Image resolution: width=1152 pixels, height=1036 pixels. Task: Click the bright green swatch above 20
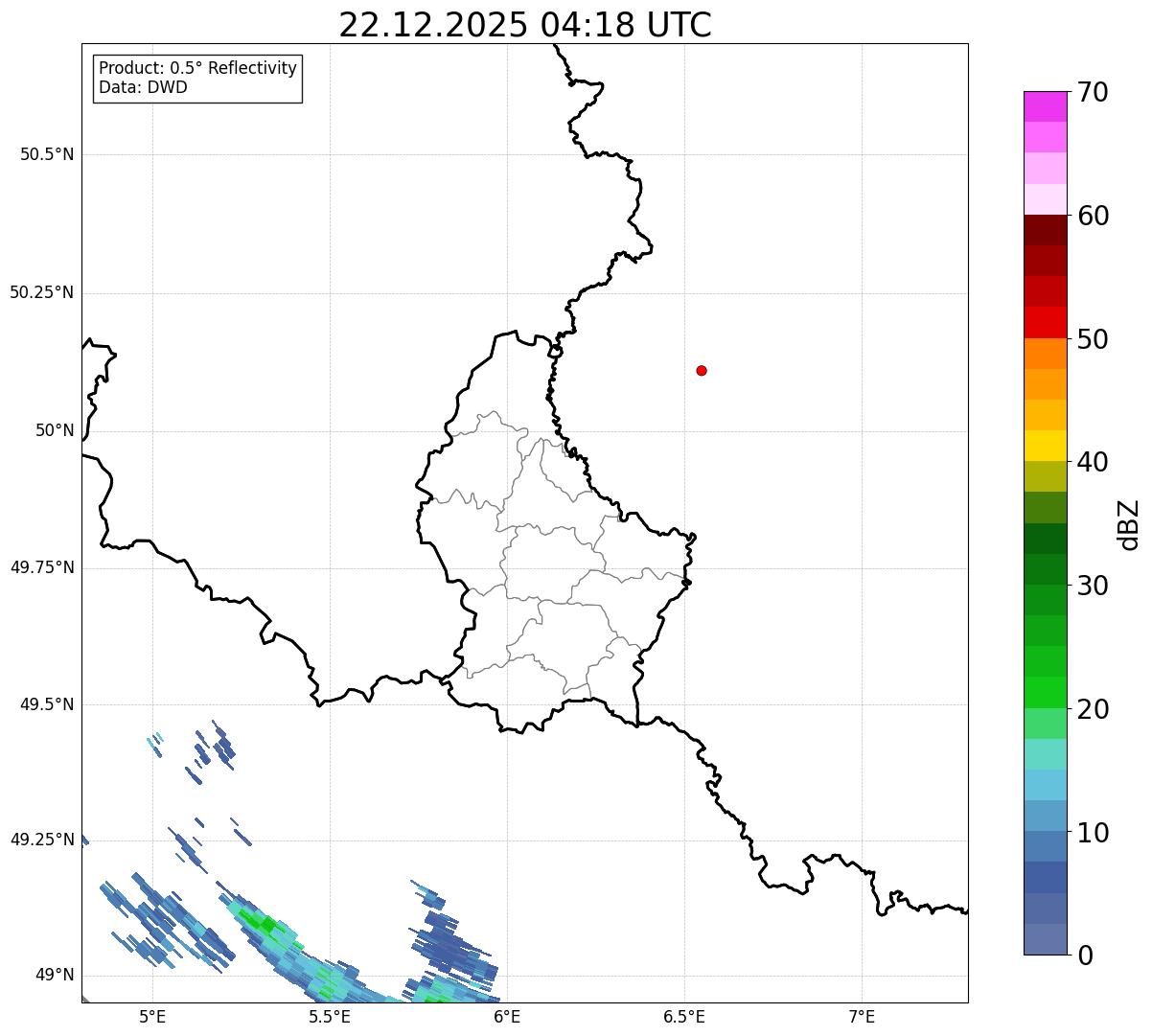[x=1045, y=693]
